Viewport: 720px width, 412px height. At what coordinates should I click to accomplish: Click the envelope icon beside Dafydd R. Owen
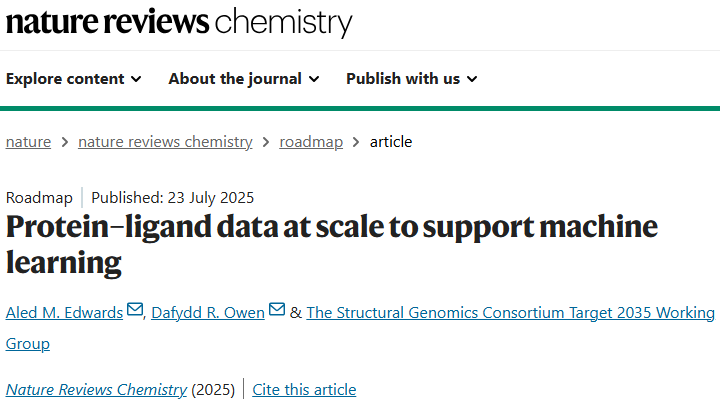(277, 310)
